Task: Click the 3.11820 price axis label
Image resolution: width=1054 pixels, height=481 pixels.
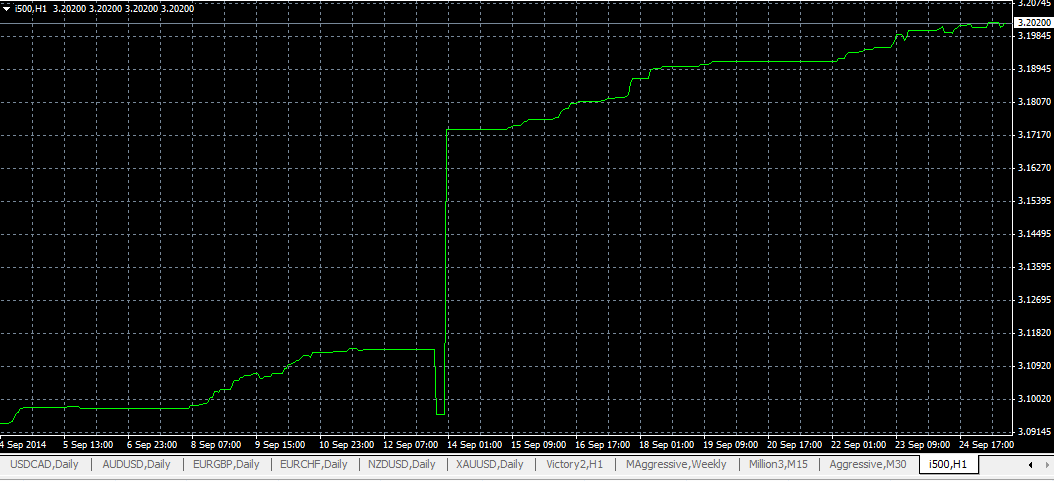Action: [x=1034, y=333]
